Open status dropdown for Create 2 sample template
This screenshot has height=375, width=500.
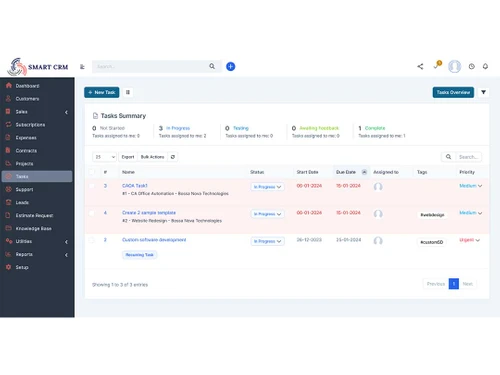268,214
